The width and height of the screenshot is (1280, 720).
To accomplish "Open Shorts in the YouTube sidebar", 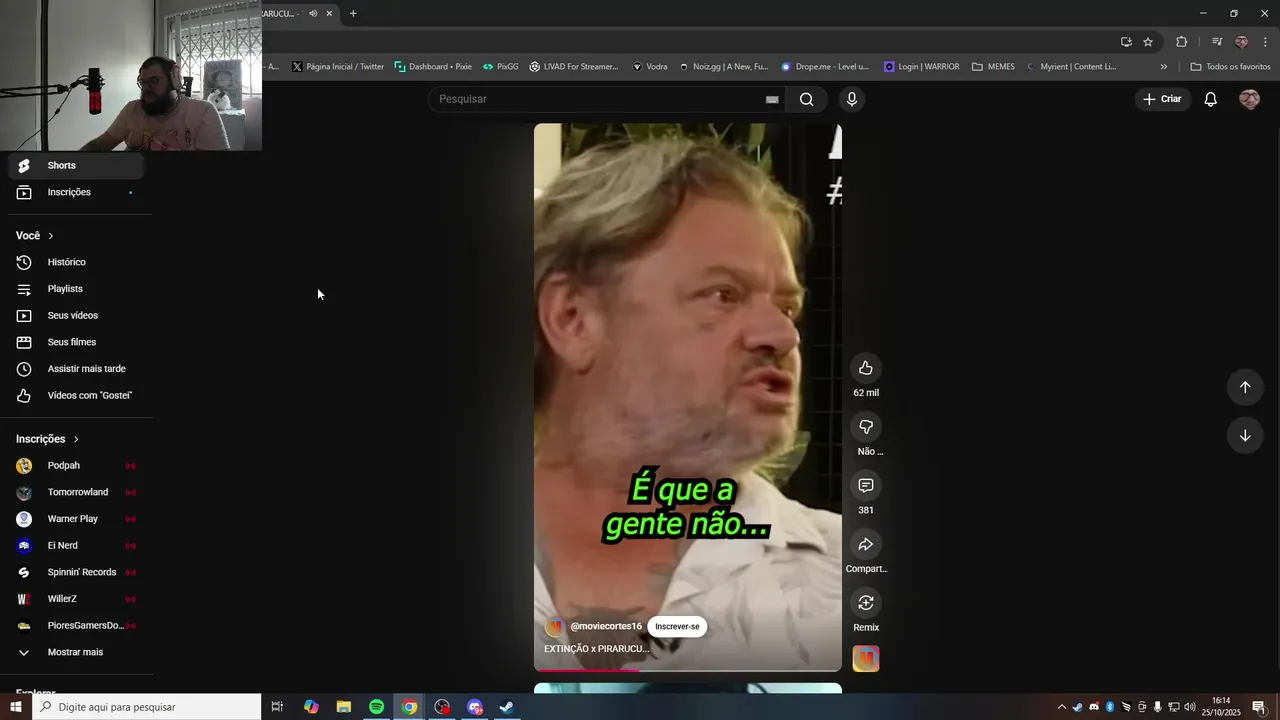I will tap(76, 166).
